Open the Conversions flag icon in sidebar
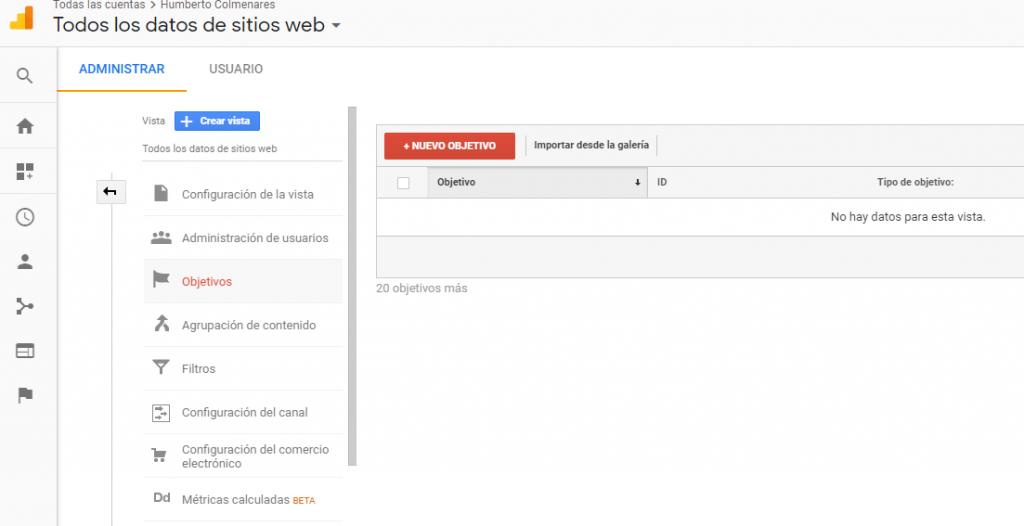The image size is (1024, 526). [x=25, y=395]
